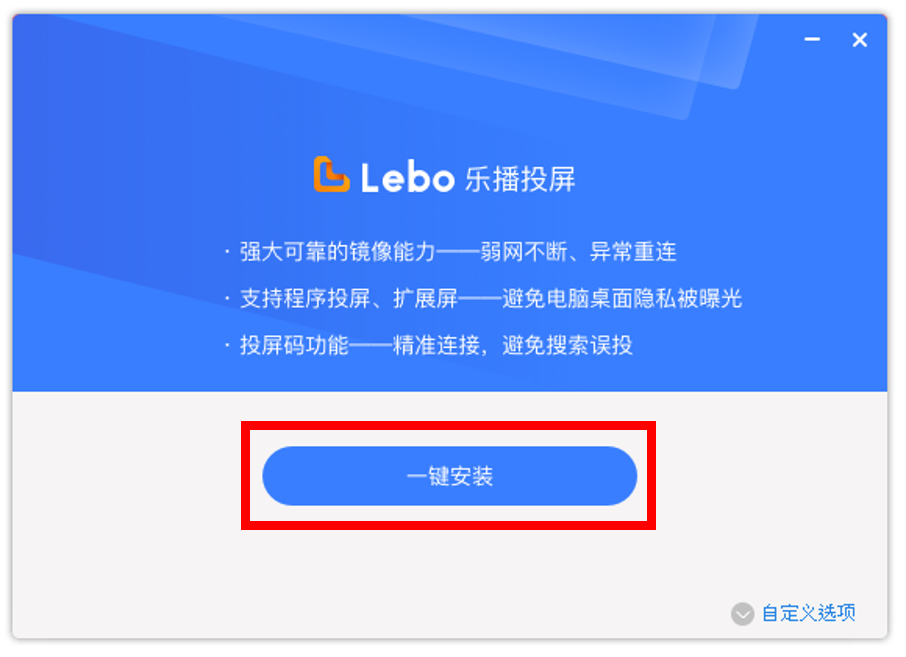Select the 投屏码功能 feature text
Image resolution: width=906 pixels, height=657 pixels.
[x=294, y=346]
